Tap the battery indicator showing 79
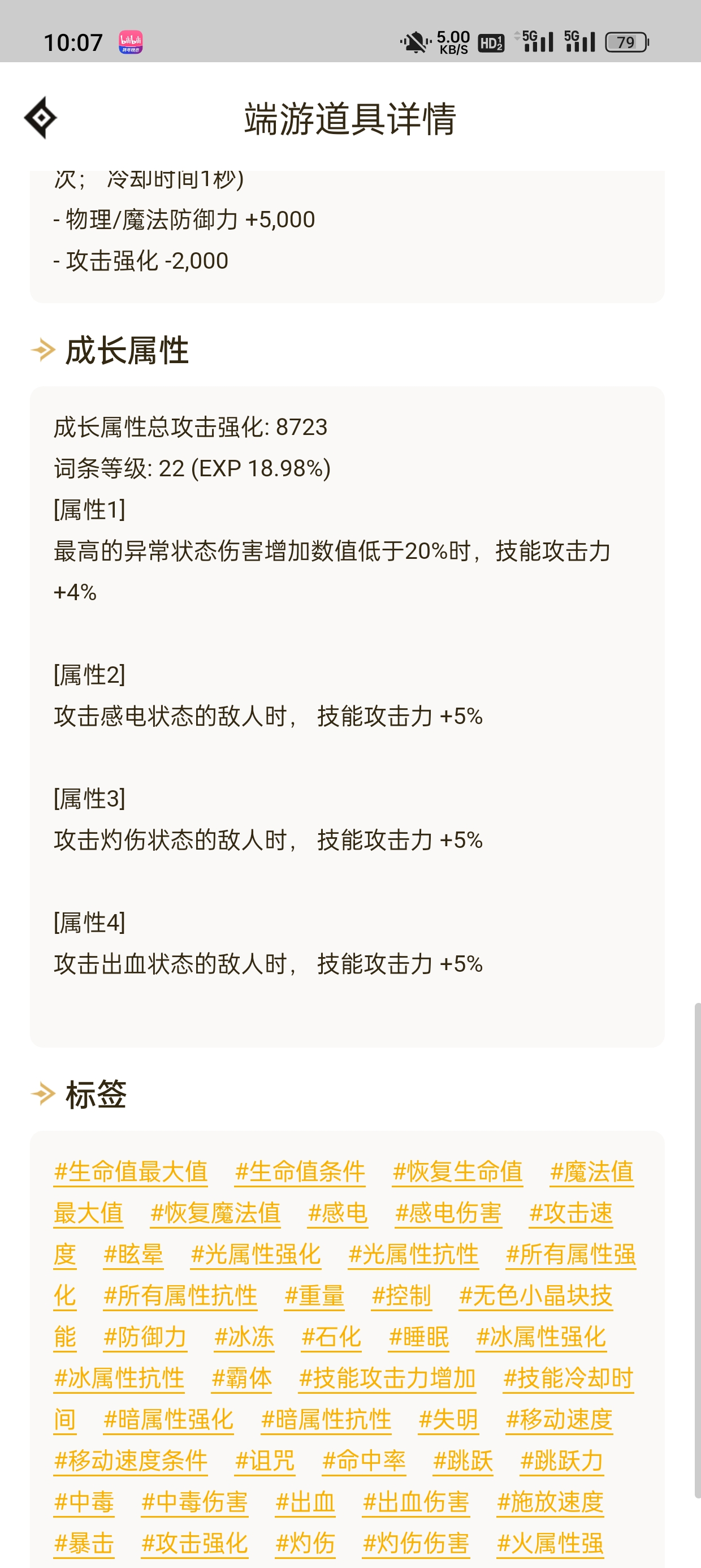This screenshot has height=1568, width=701. point(627,42)
